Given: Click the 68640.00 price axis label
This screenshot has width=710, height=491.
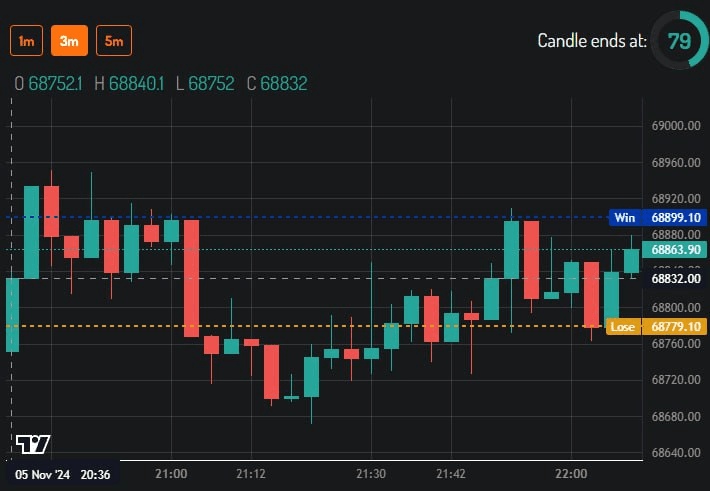Looking at the screenshot, I should point(676,452).
